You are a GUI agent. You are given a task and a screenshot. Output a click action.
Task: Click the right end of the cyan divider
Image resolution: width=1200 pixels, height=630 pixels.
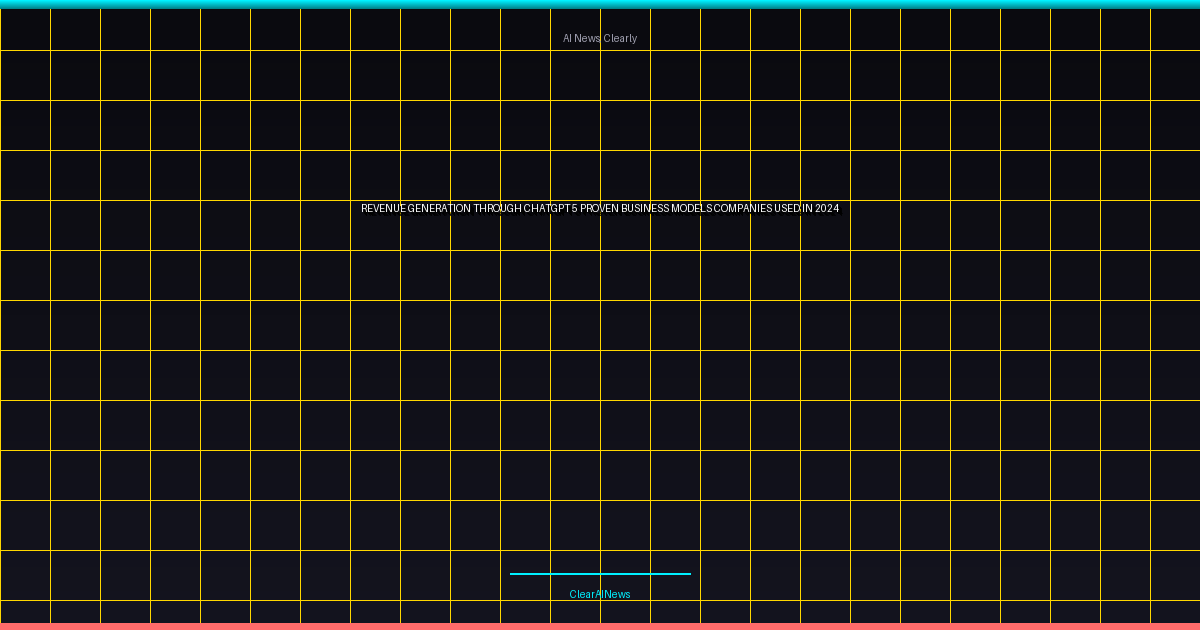(x=687, y=574)
